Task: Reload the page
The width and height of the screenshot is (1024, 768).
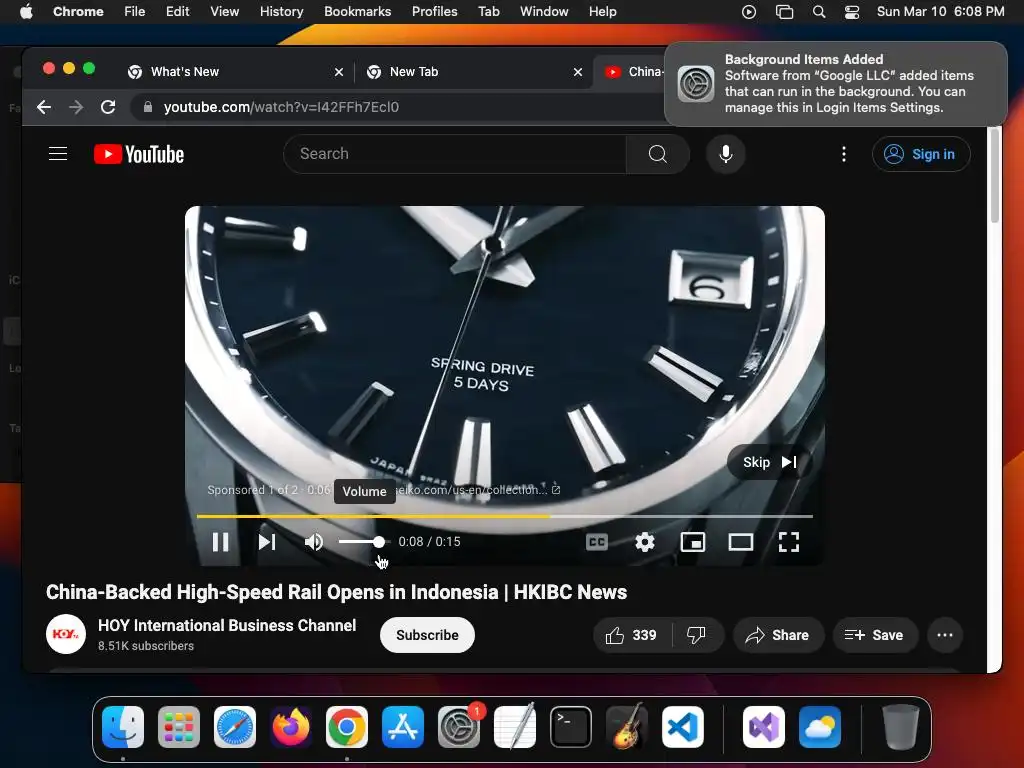Action: tap(108, 107)
